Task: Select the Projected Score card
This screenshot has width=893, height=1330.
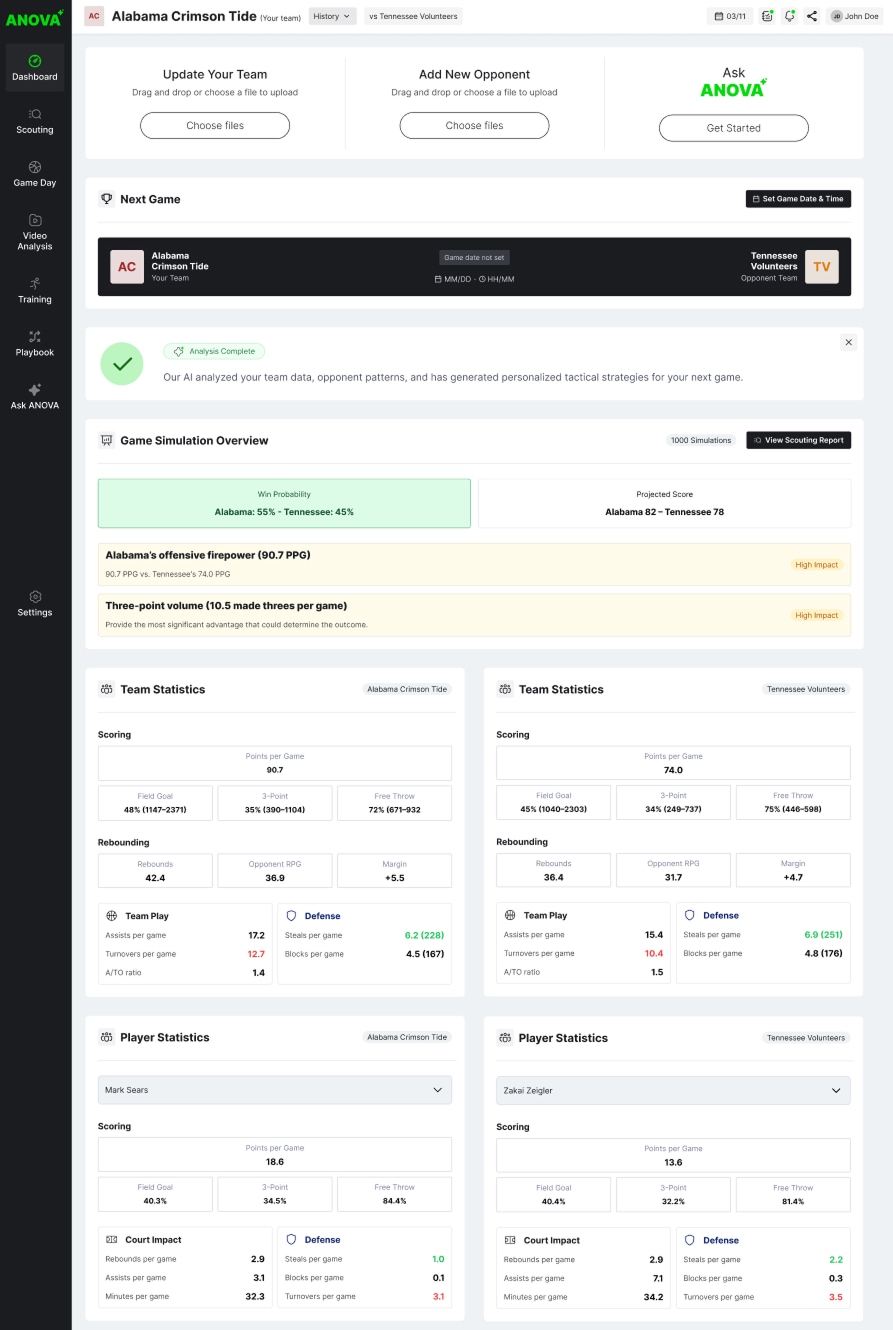Action: [x=664, y=503]
